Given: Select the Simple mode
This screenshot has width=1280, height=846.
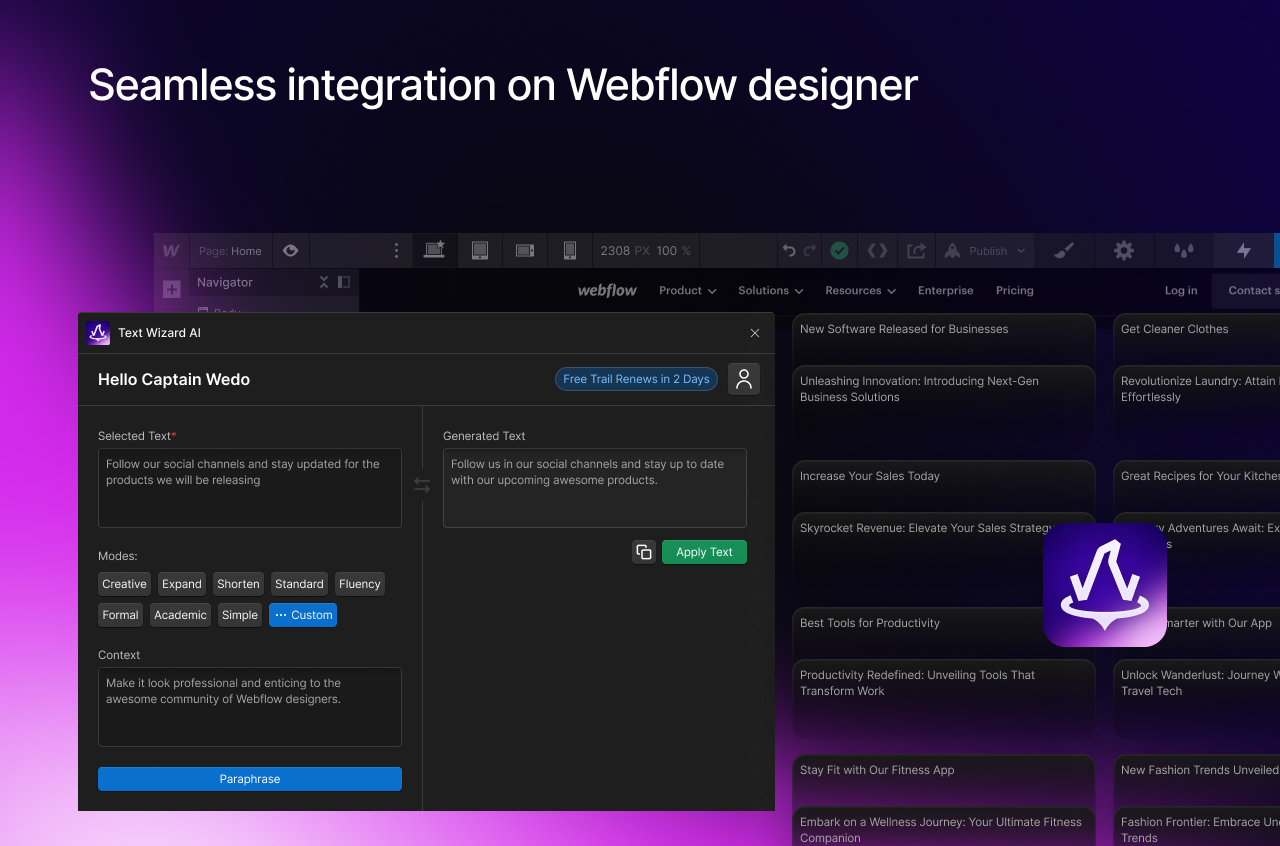Looking at the screenshot, I should 240,615.
